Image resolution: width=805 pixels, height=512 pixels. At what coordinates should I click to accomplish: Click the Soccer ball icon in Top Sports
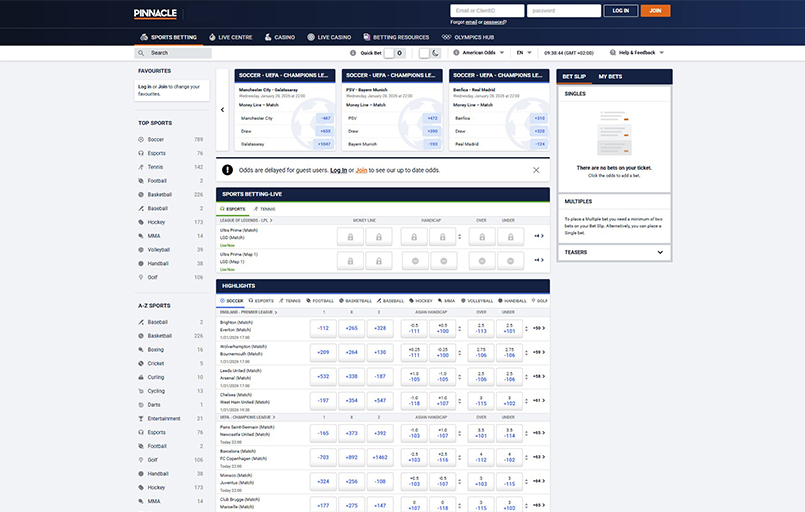(x=141, y=139)
